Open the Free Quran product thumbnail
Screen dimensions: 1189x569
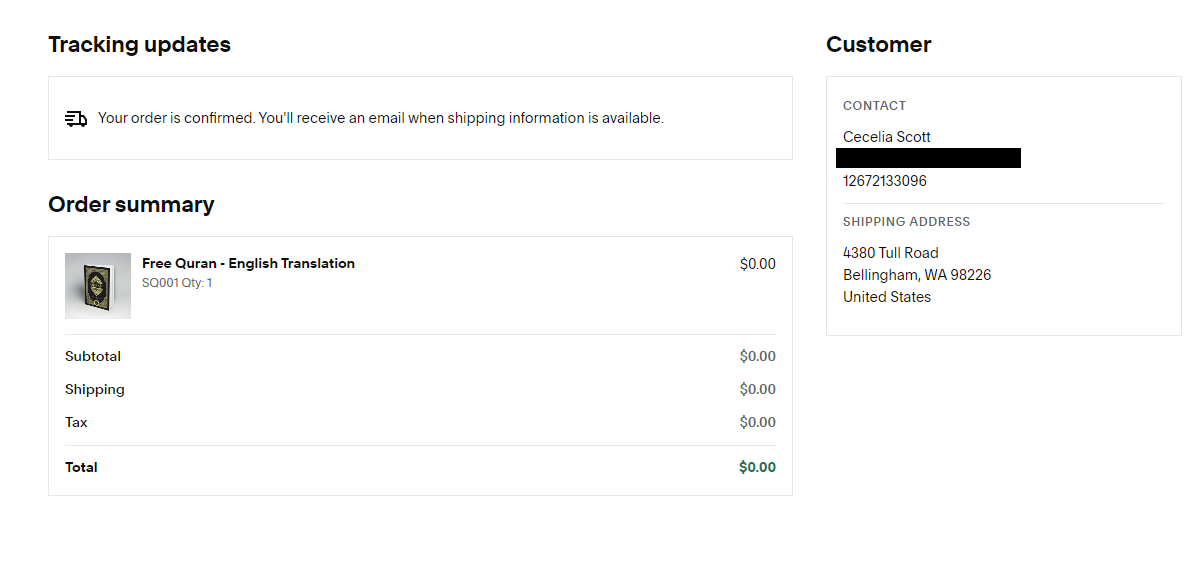pos(98,286)
